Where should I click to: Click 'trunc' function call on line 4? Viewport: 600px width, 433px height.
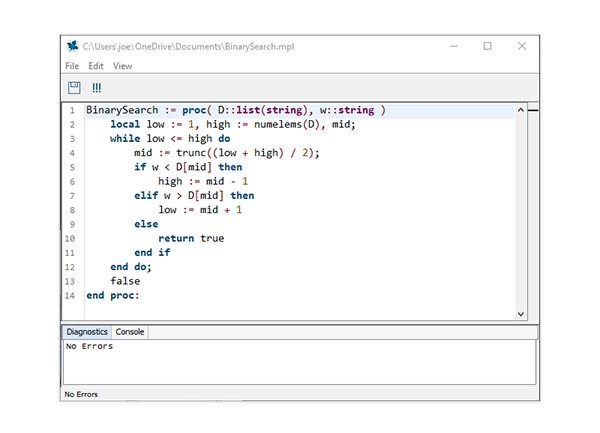191,153
